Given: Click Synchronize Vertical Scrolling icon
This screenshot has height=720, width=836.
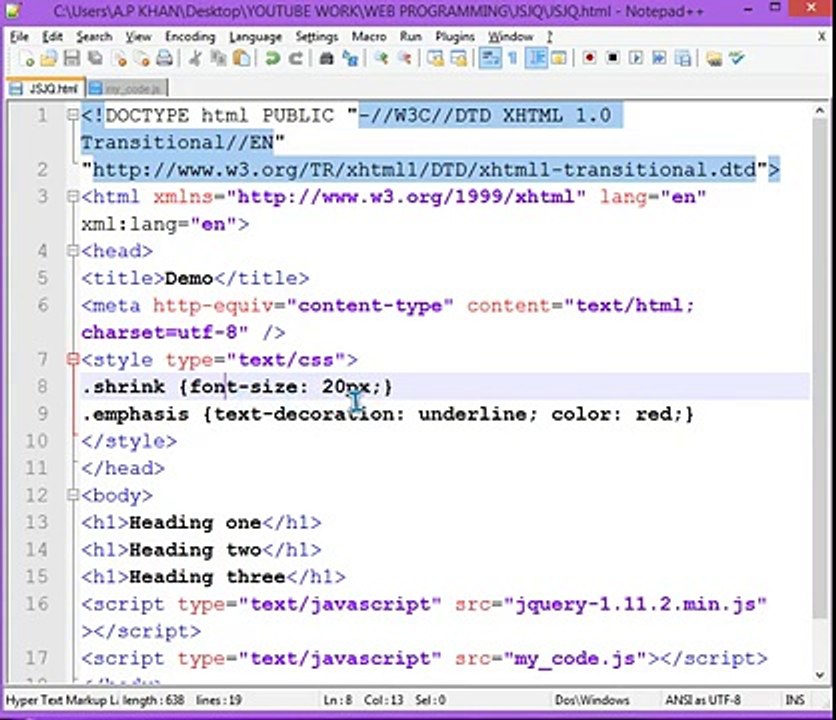Looking at the screenshot, I should [x=435, y=58].
